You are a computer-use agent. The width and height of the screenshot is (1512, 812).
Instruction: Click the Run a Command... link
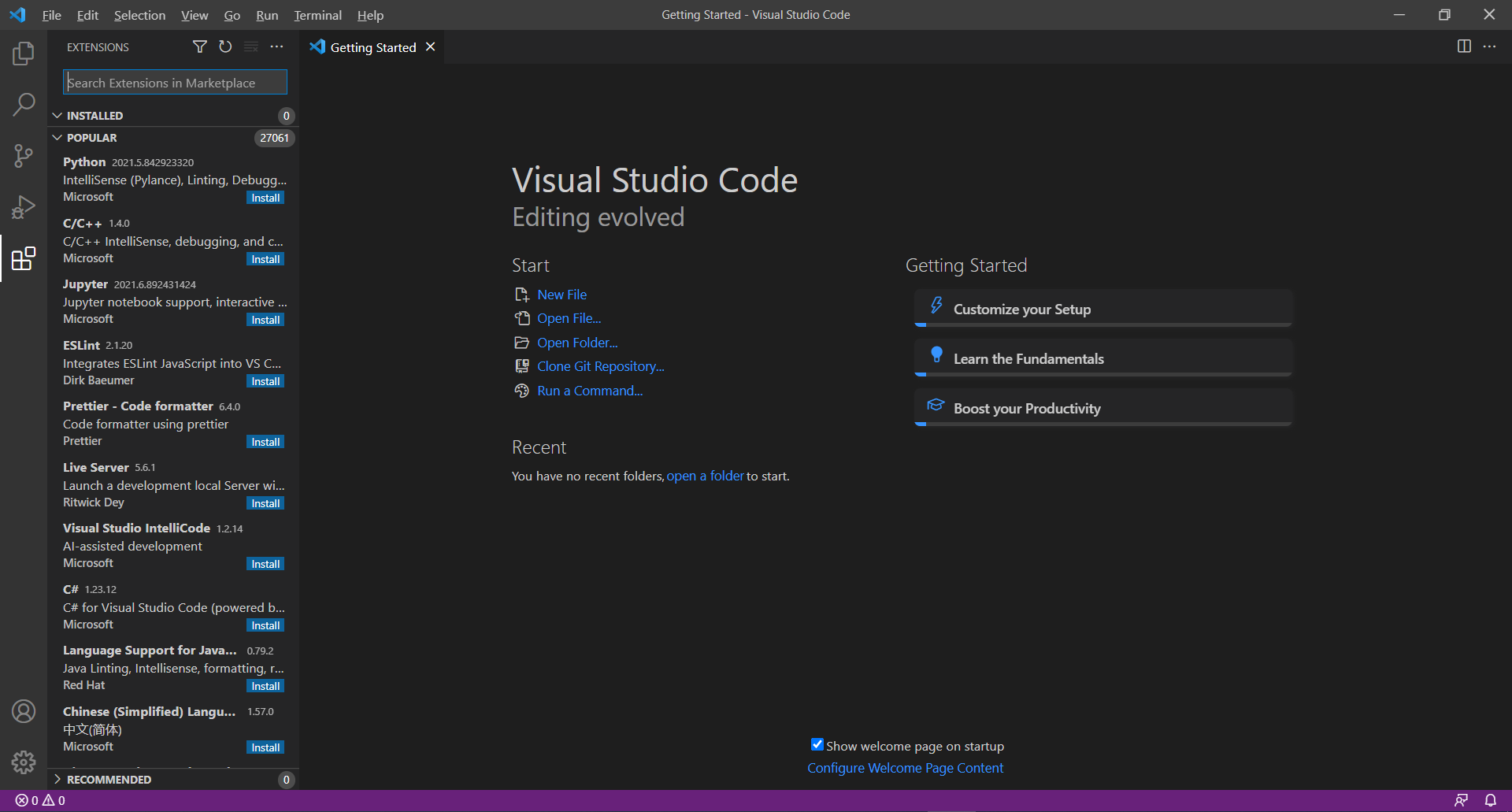[590, 391]
